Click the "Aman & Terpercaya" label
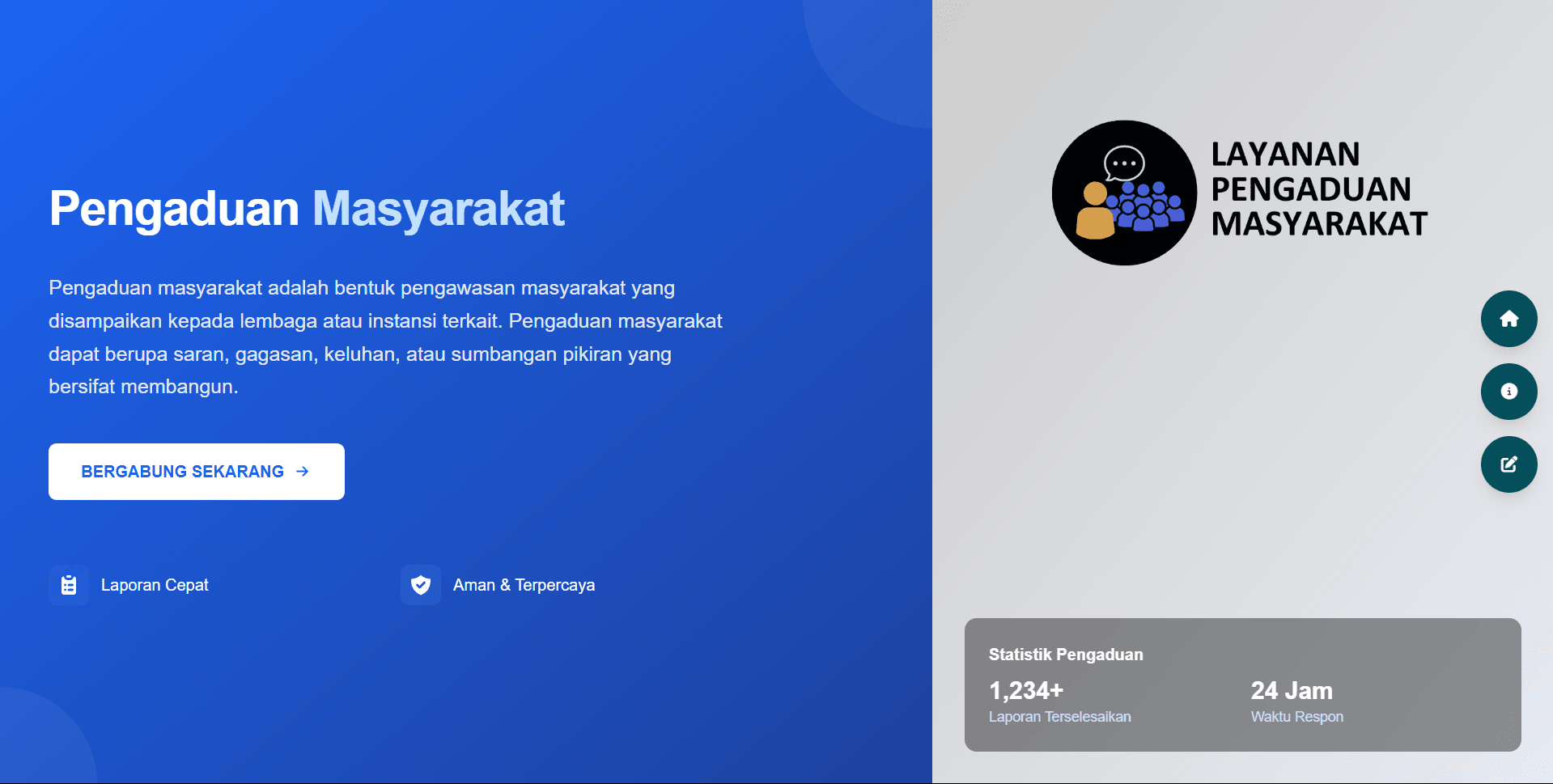1553x784 pixels. pos(524,585)
